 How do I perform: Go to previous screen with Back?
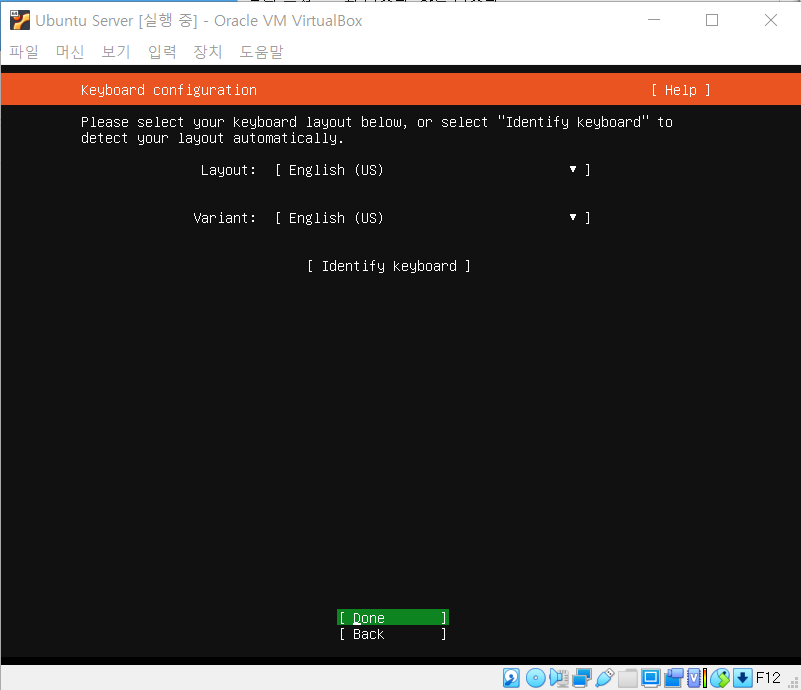point(393,634)
